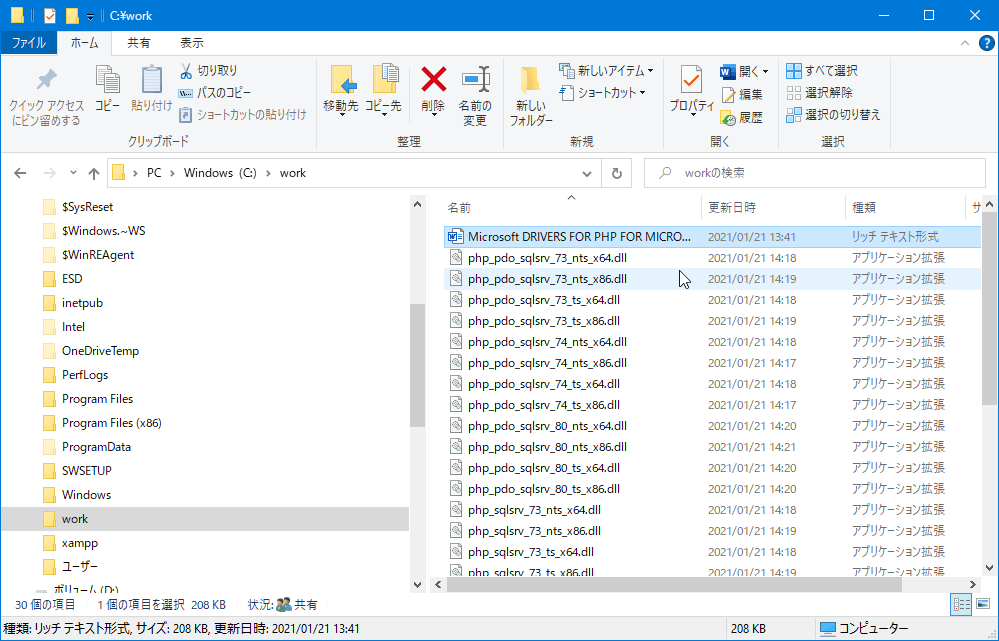Click the file list vertical scrollbar

point(989,400)
